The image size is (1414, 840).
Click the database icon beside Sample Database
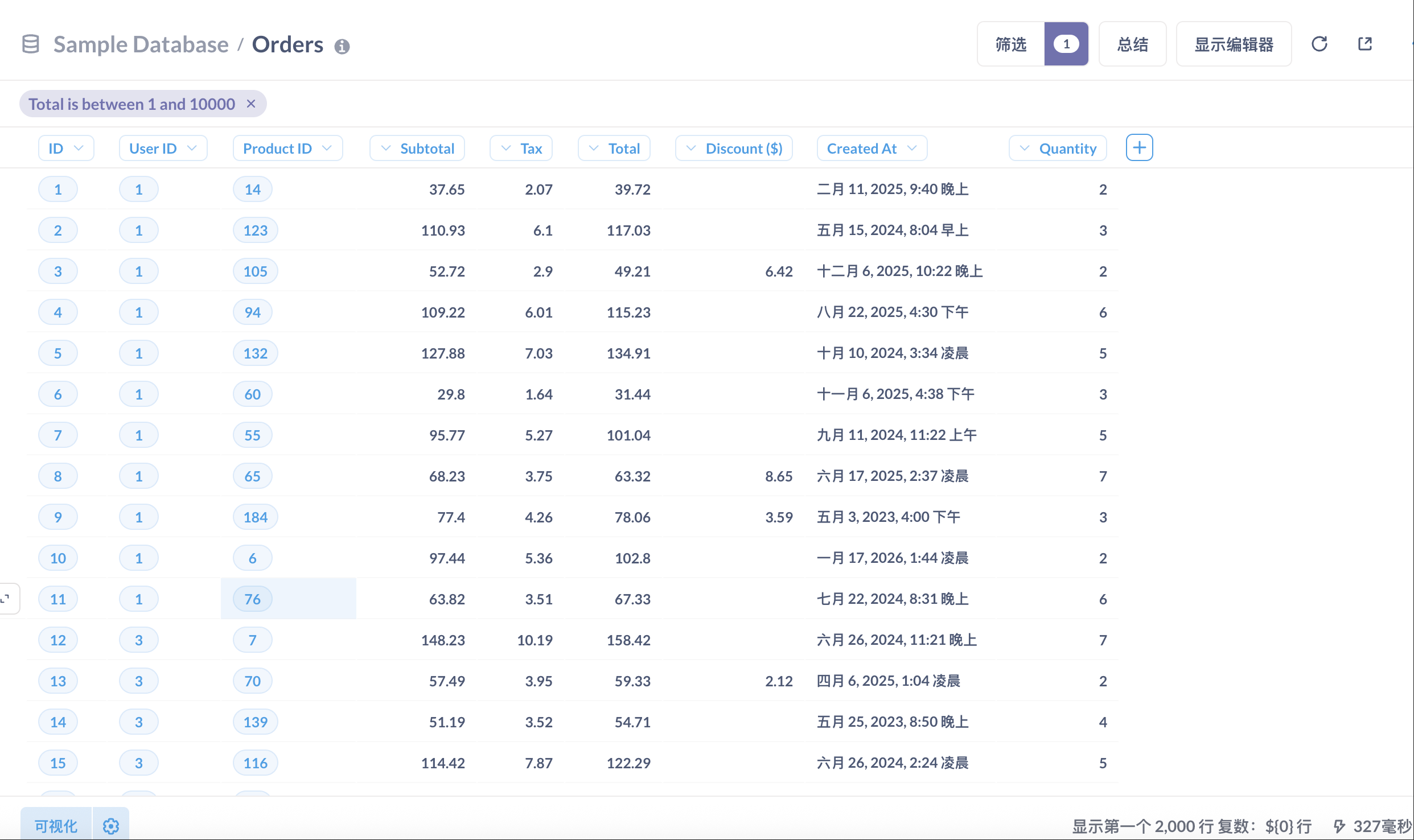tap(31, 44)
